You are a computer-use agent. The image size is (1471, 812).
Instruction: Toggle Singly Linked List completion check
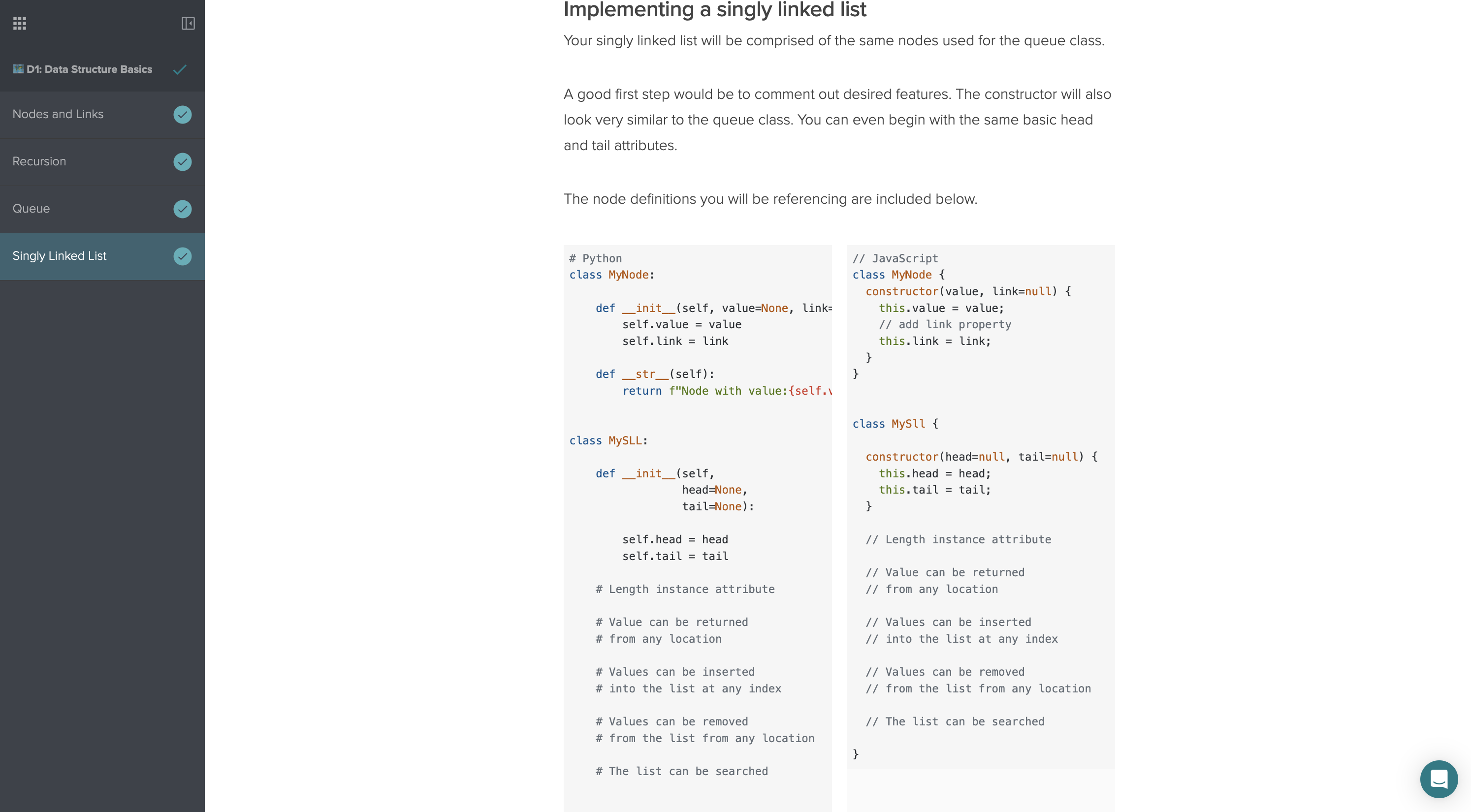[182, 256]
